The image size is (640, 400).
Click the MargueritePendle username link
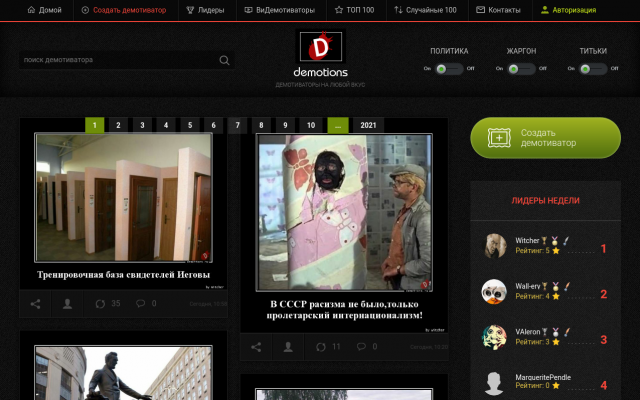point(543,377)
